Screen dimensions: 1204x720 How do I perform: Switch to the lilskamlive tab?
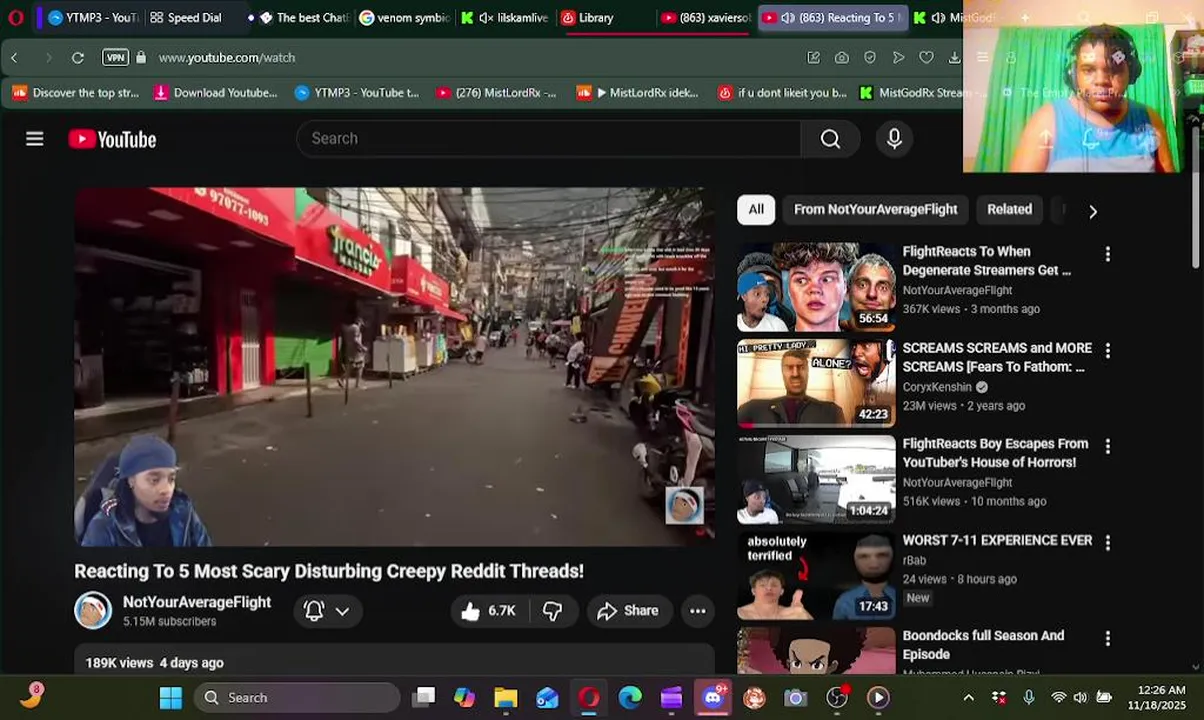(x=505, y=18)
